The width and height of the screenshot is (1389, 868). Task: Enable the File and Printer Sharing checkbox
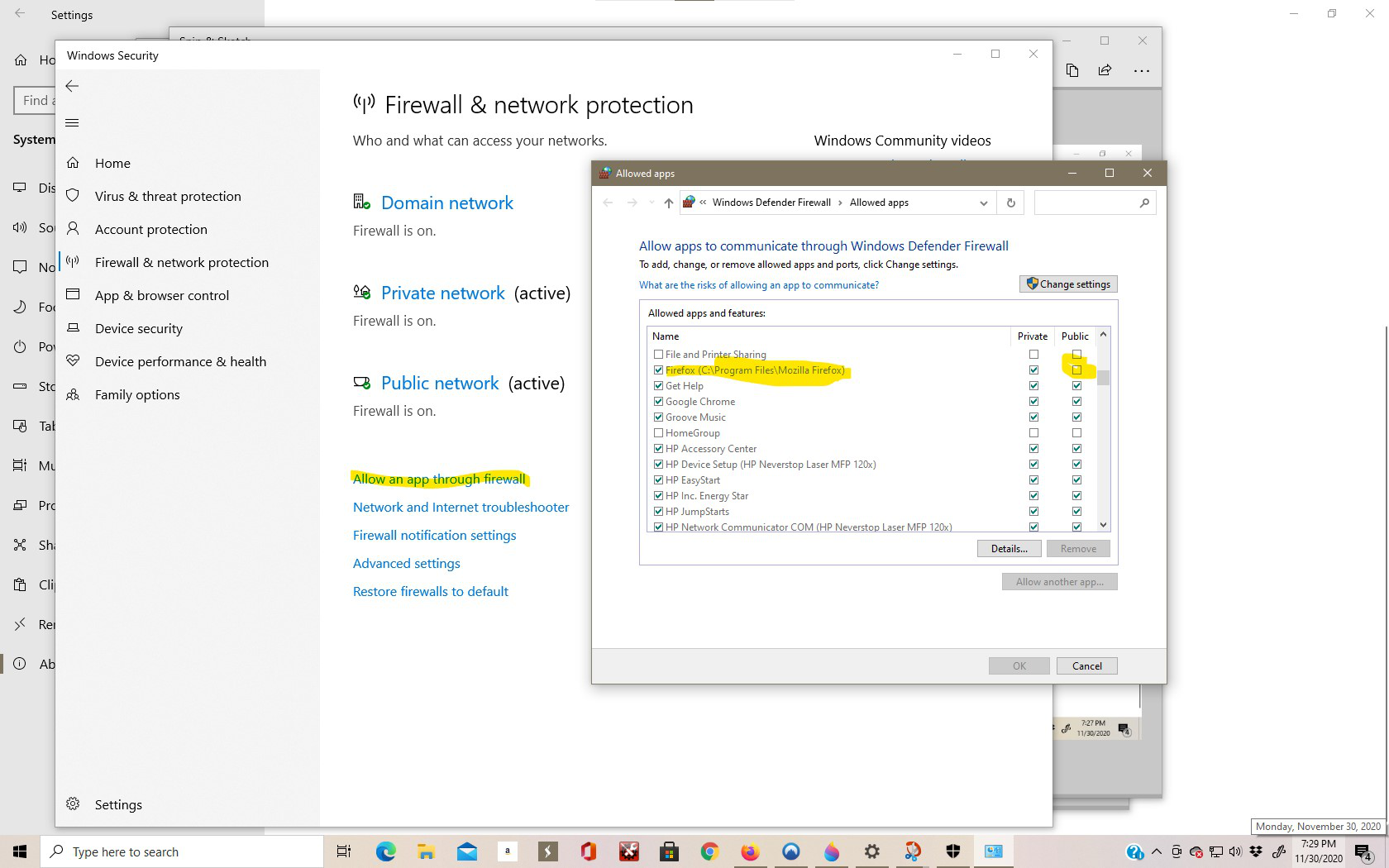(658, 355)
